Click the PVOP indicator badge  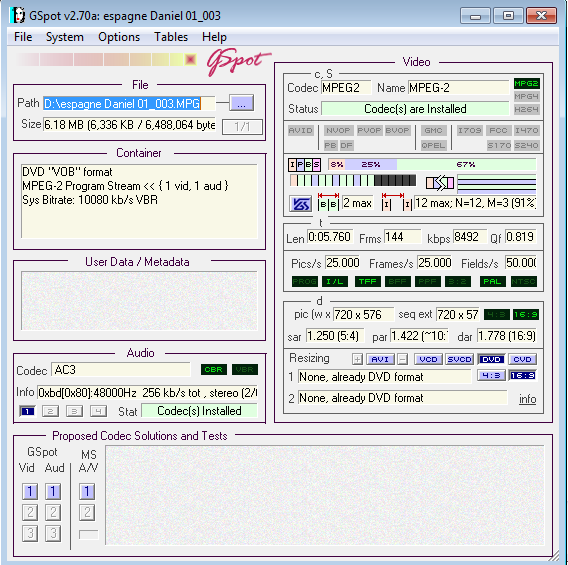(369, 130)
